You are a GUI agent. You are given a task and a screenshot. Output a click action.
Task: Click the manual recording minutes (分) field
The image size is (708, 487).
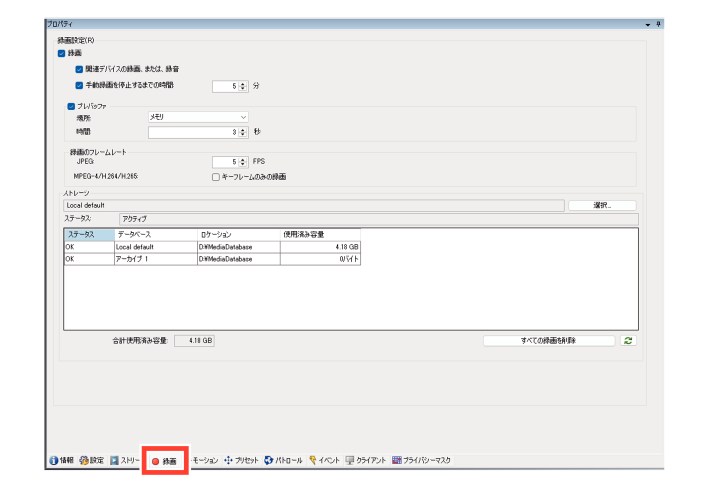pos(225,86)
